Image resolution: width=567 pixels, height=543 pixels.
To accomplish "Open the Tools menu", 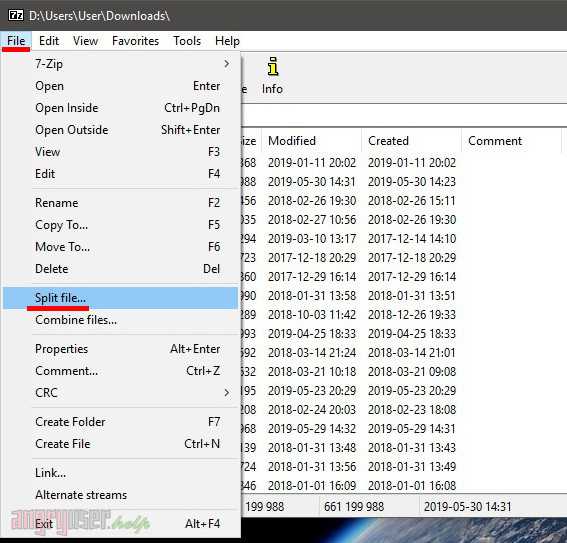I will click(x=187, y=40).
